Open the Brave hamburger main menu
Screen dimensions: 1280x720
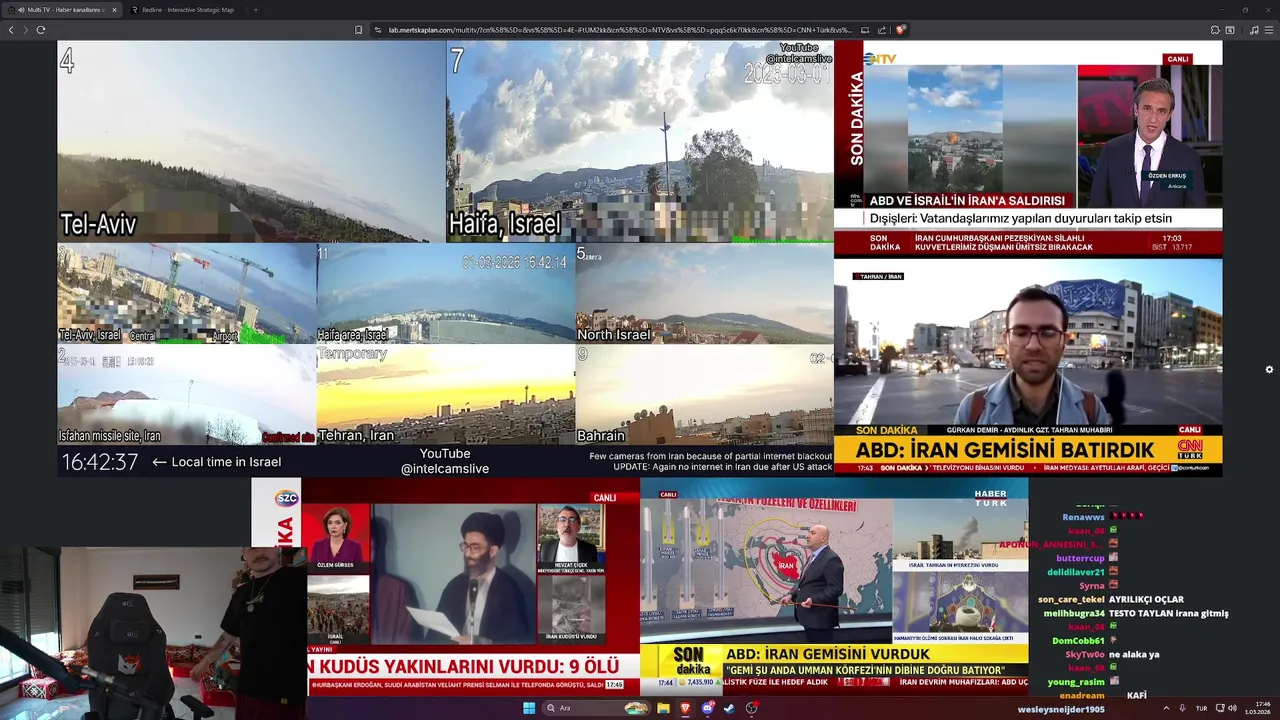click(x=1269, y=30)
